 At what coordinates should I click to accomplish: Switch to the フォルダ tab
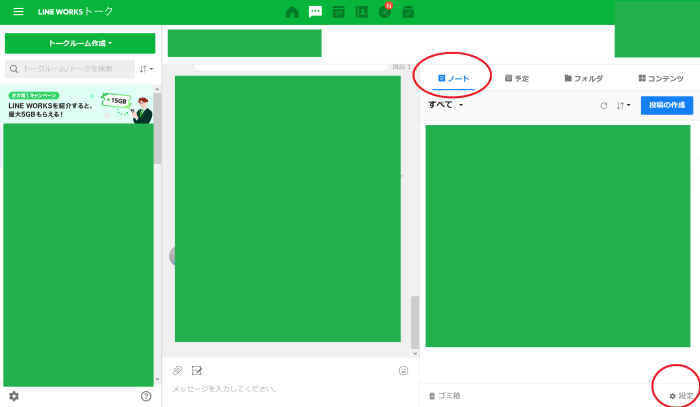(x=584, y=79)
